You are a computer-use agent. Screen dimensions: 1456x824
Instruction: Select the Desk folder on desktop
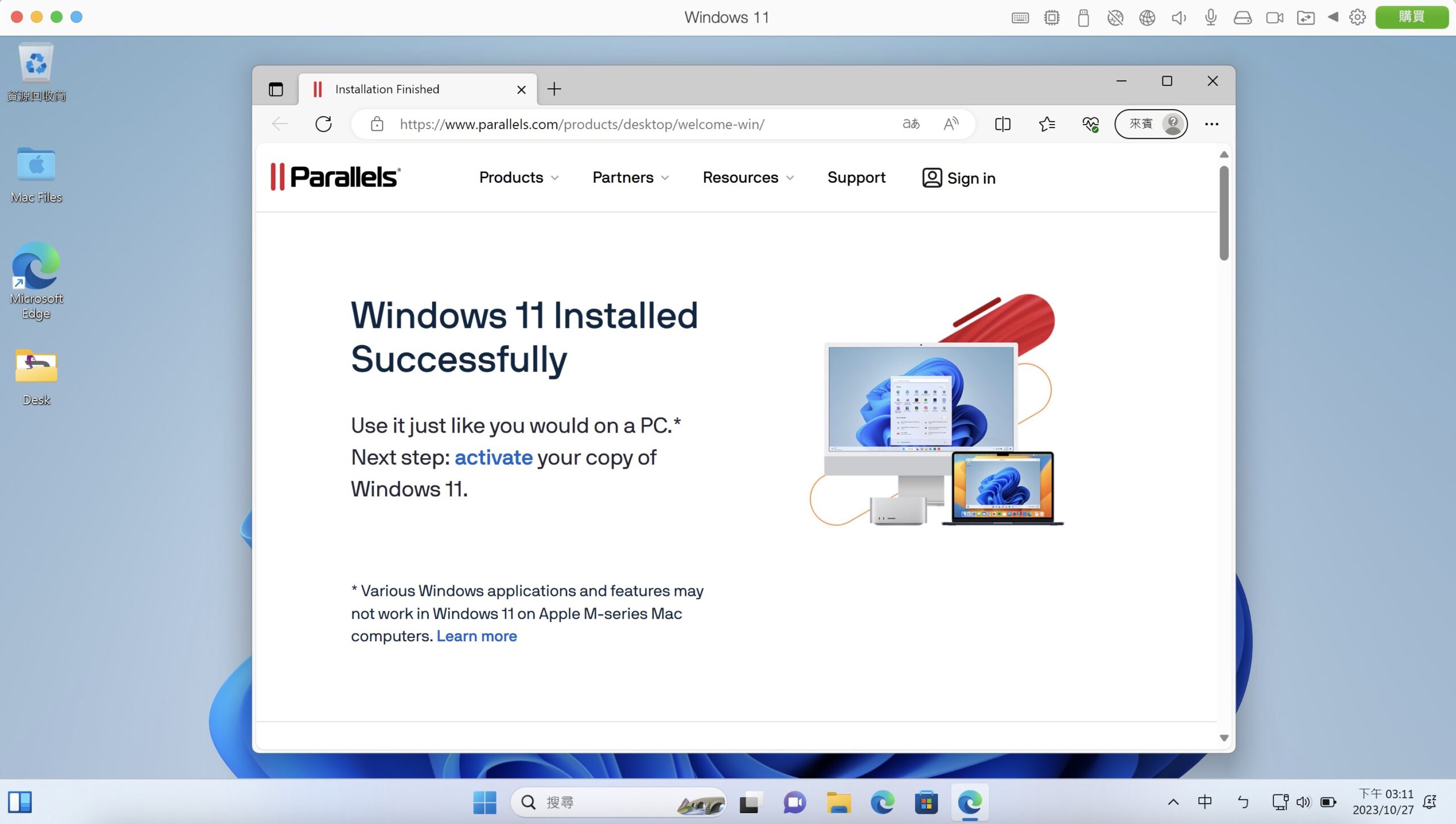[x=36, y=377]
